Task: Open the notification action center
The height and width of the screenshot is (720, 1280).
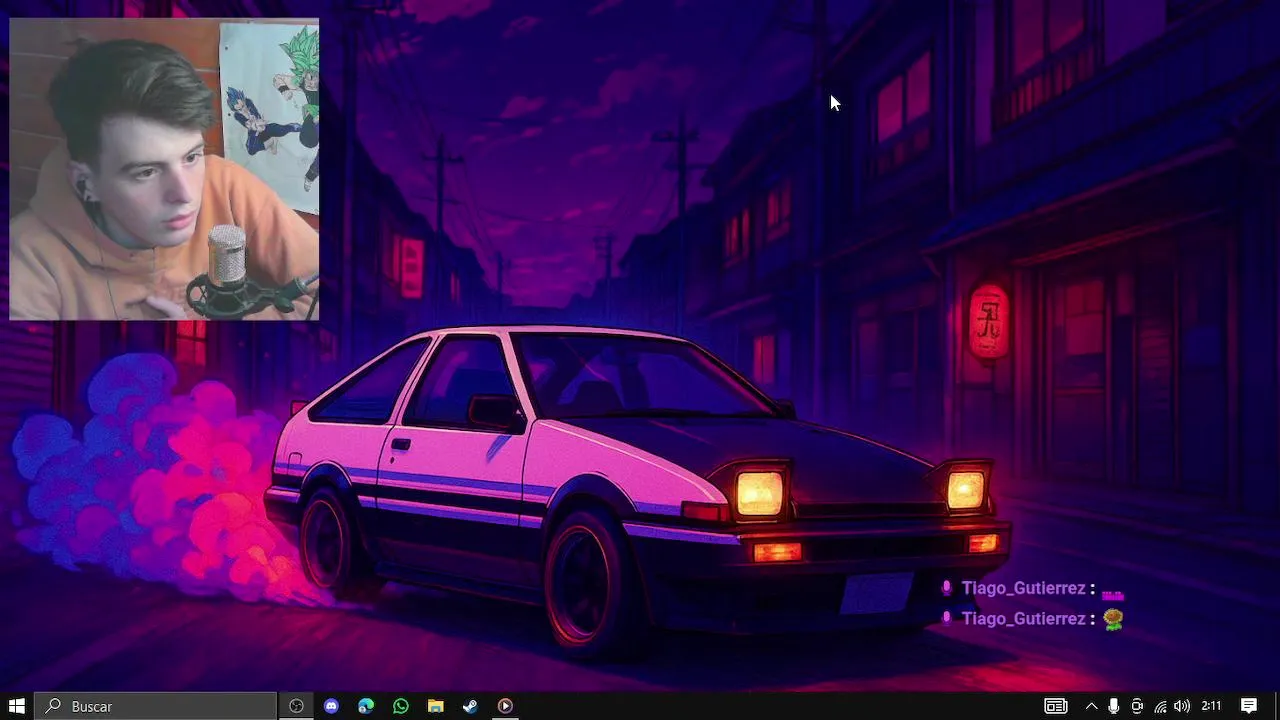Action: (x=1249, y=706)
